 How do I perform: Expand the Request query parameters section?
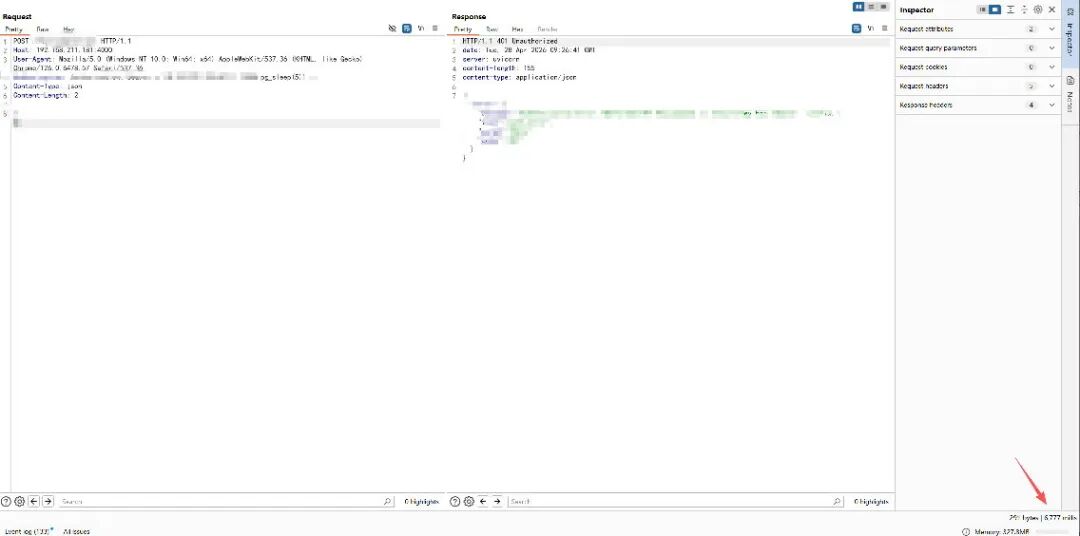(1052, 48)
